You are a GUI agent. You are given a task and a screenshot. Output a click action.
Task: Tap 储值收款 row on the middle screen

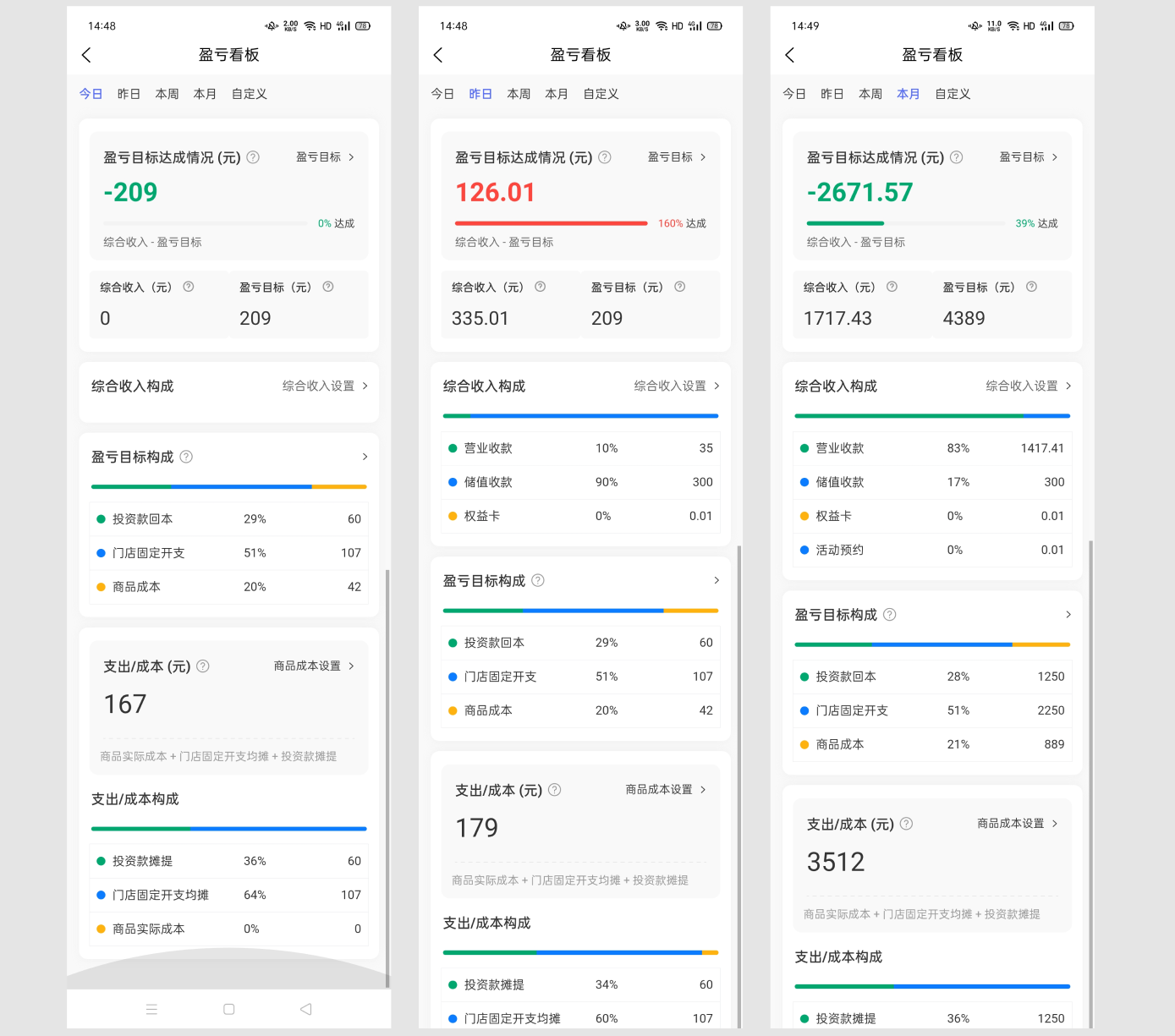[x=580, y=482]
